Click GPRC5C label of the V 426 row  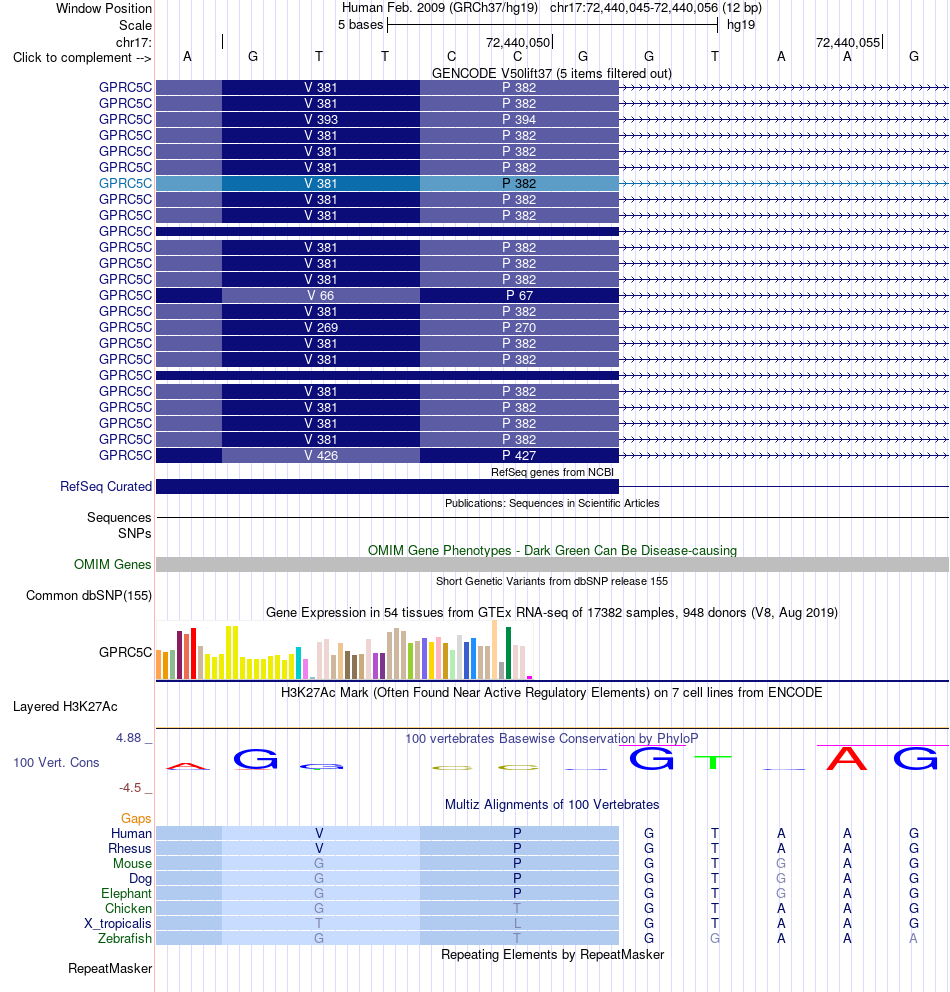(125, 455)
